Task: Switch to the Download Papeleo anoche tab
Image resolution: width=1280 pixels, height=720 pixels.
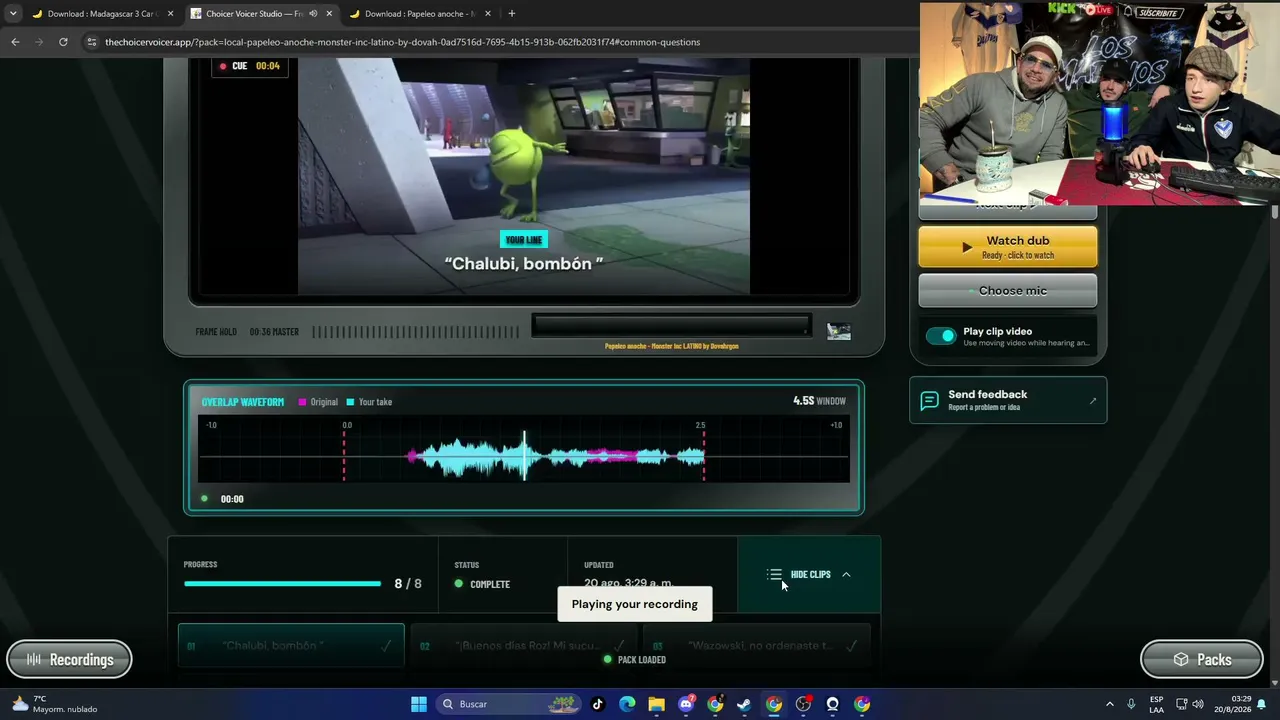Action: coord(420,14)
